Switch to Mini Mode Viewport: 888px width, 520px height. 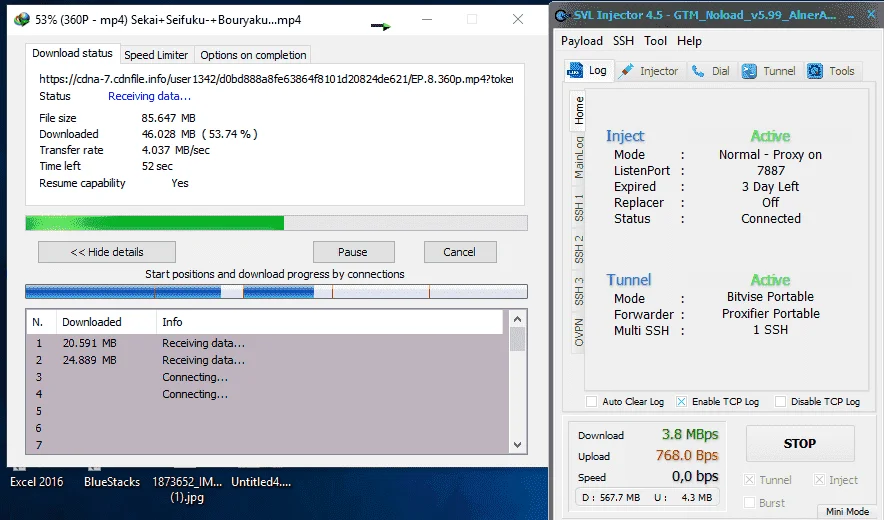click(x=847, y=512)
